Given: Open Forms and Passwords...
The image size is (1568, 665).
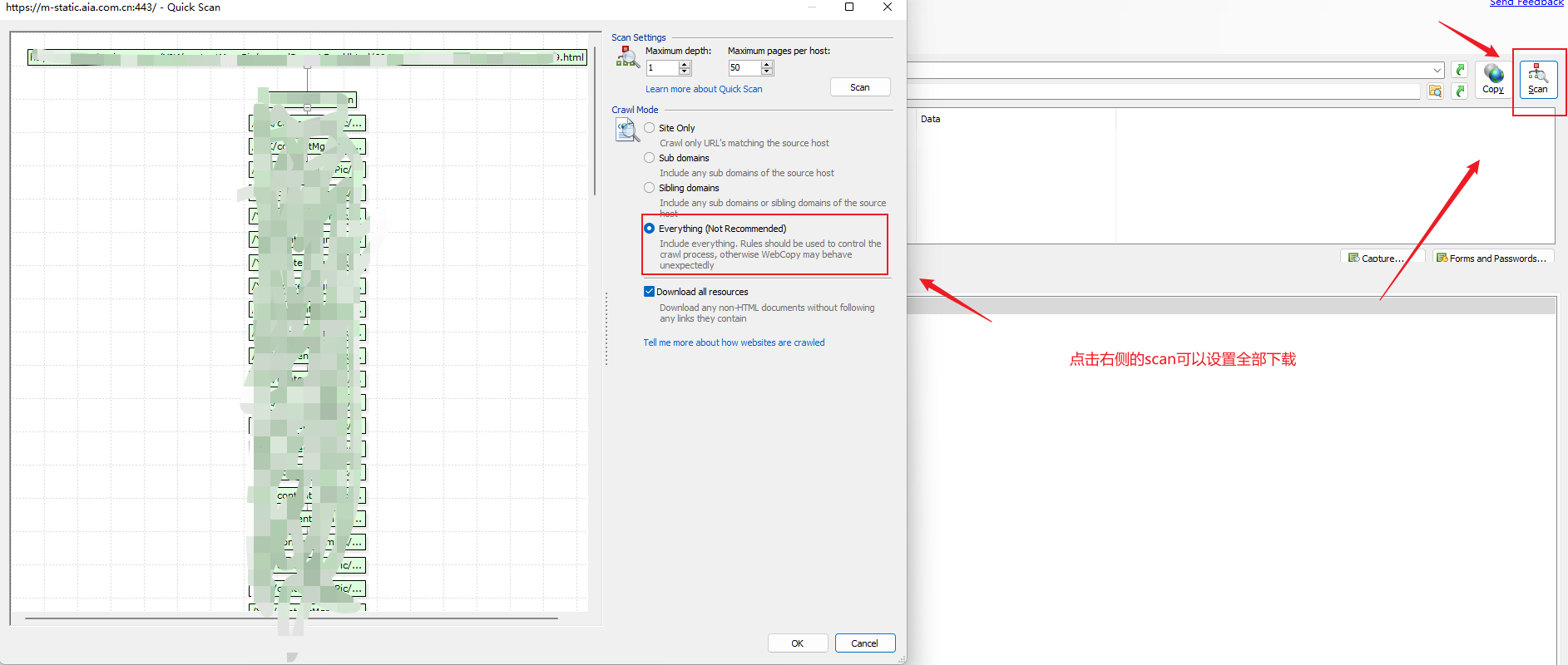Looking at the screenshot, I should click(1494, 259).
